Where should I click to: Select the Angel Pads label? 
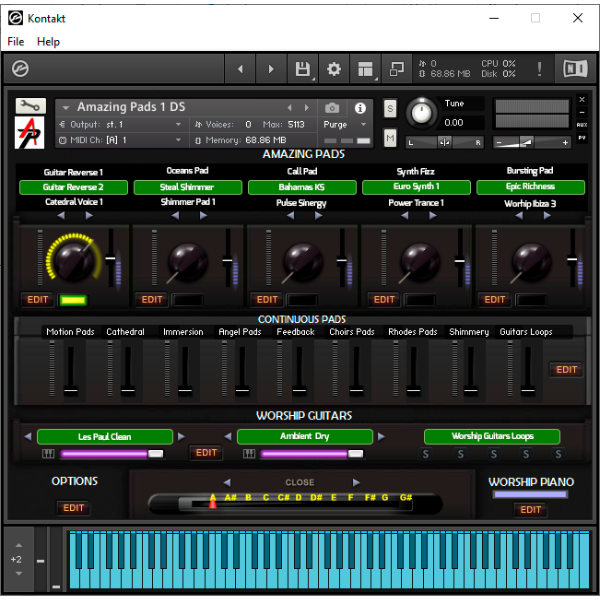[240, 332]
